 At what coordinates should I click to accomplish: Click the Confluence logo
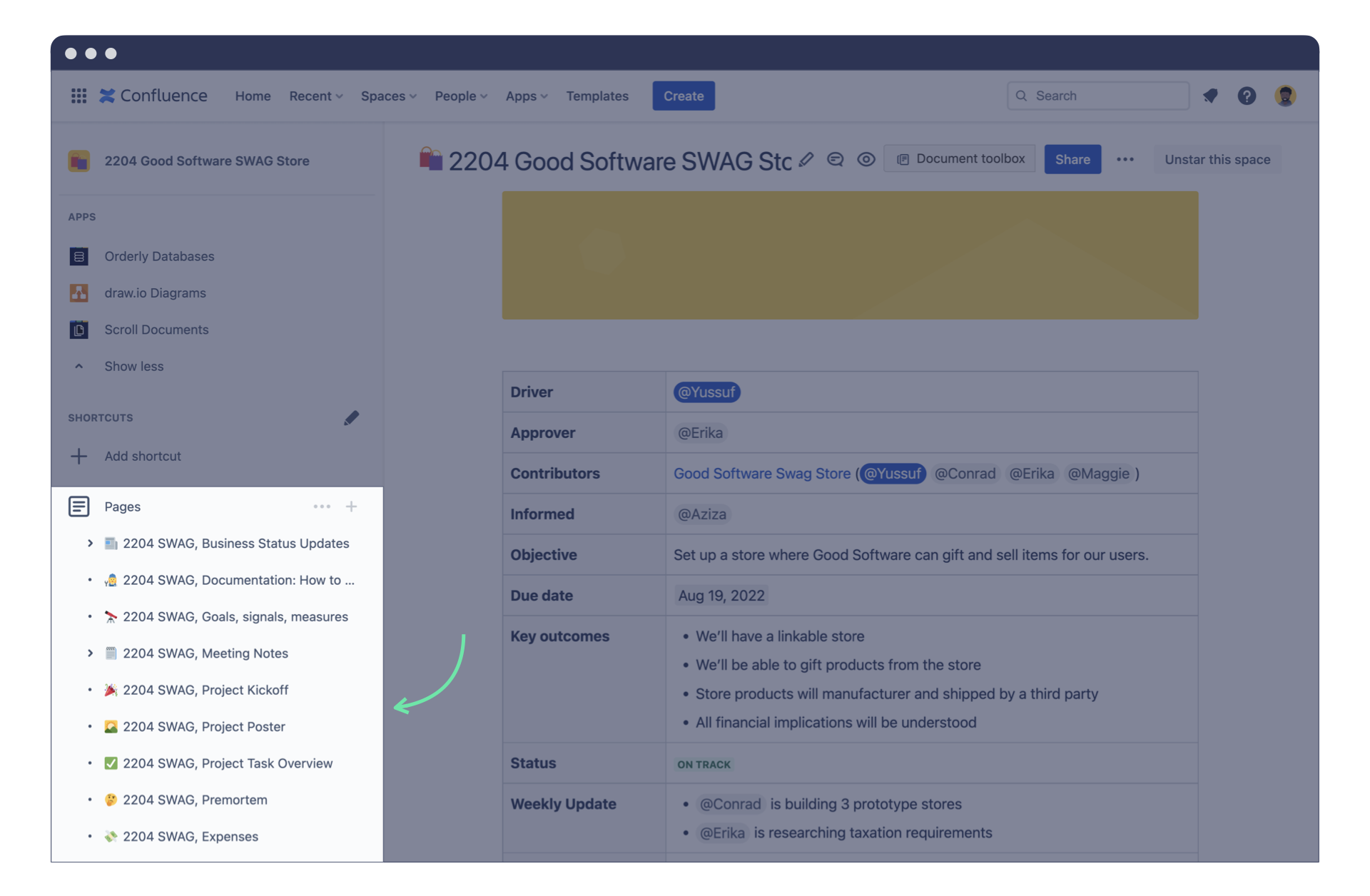153,96
